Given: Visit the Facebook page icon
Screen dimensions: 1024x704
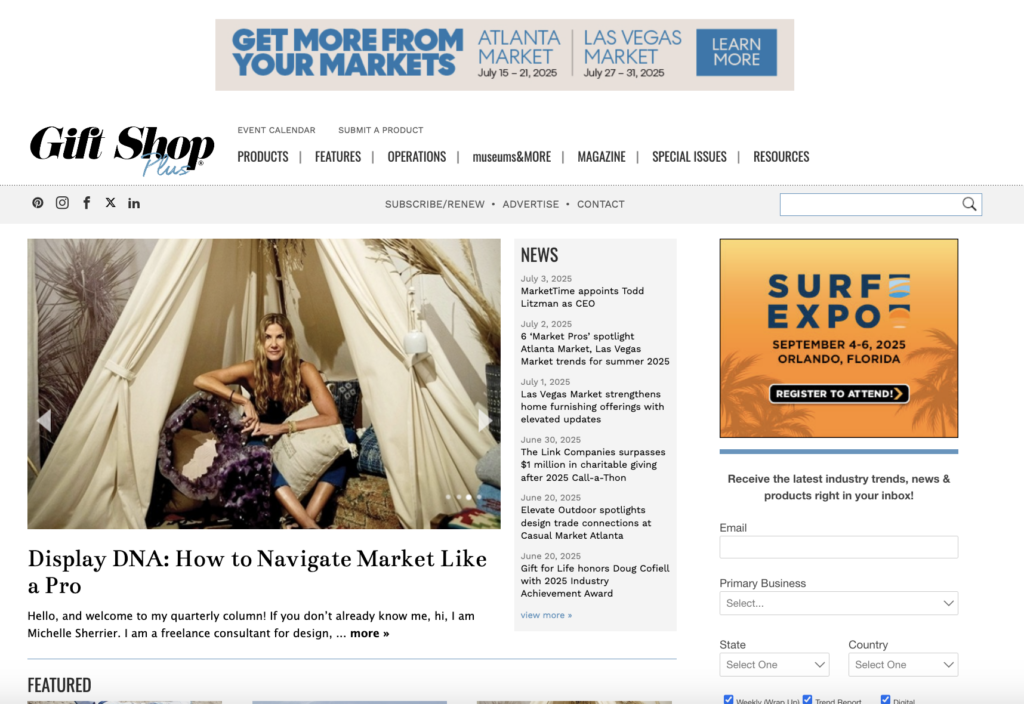Looking at the screenshot, I should 86,203.
